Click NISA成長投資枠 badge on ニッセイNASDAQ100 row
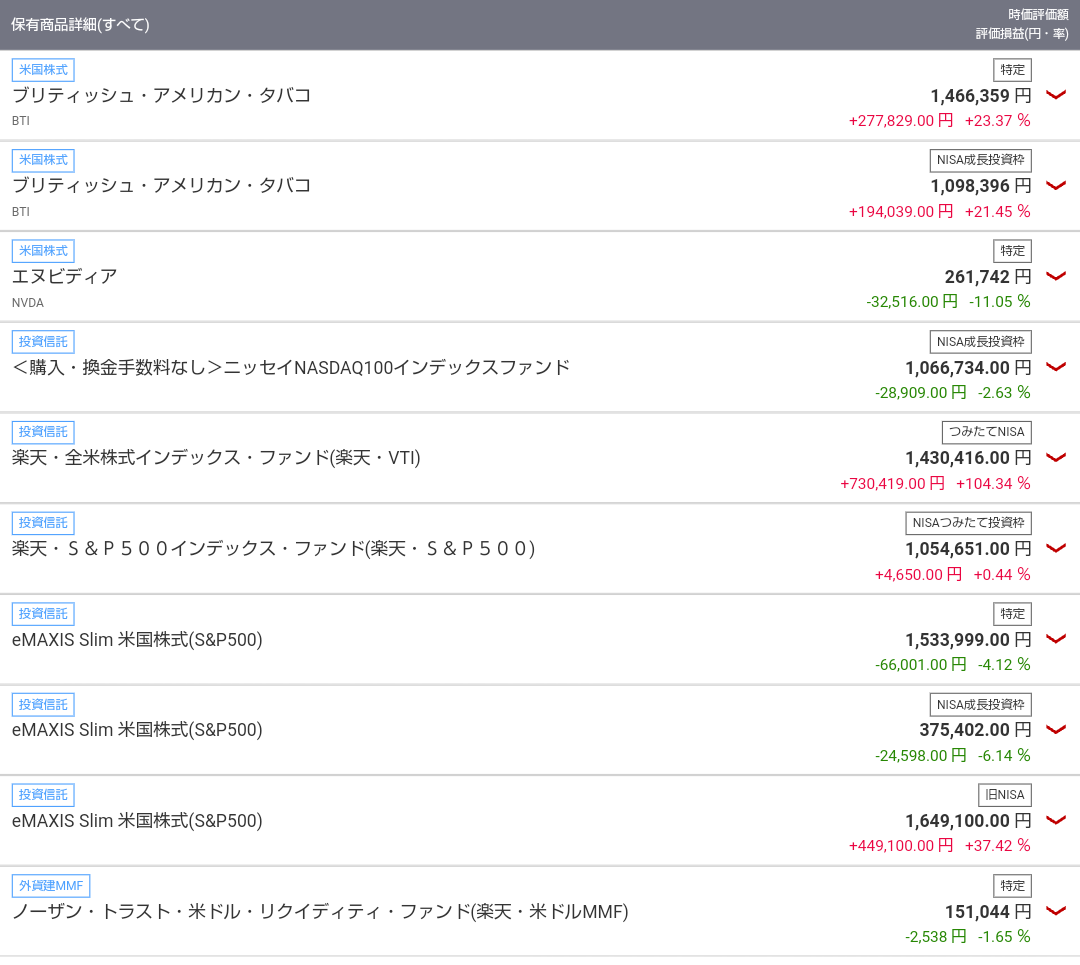The width and height of the screenshot is (1080, 965). [x=980, y=342]
